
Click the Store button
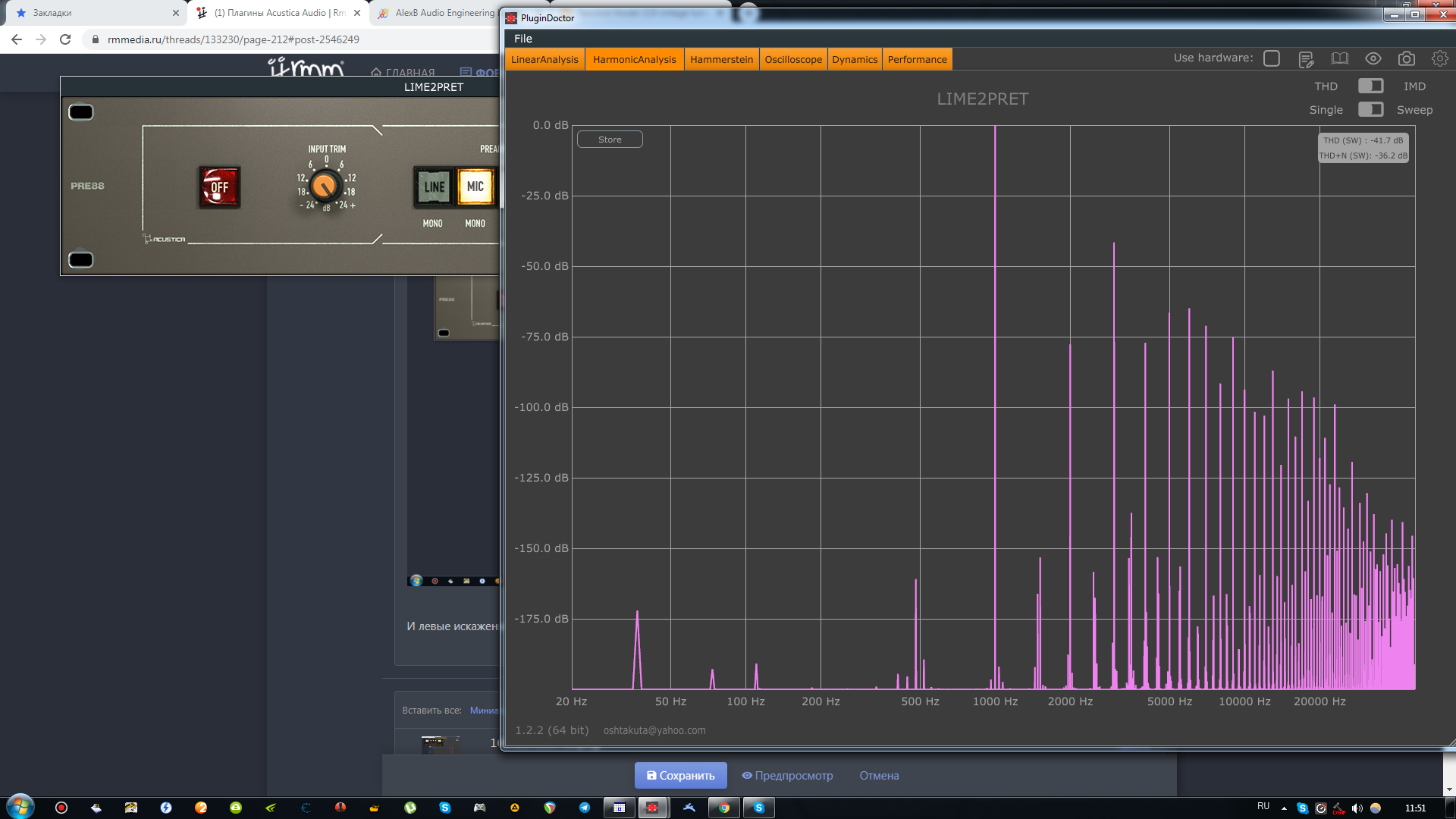click(610, 140)
